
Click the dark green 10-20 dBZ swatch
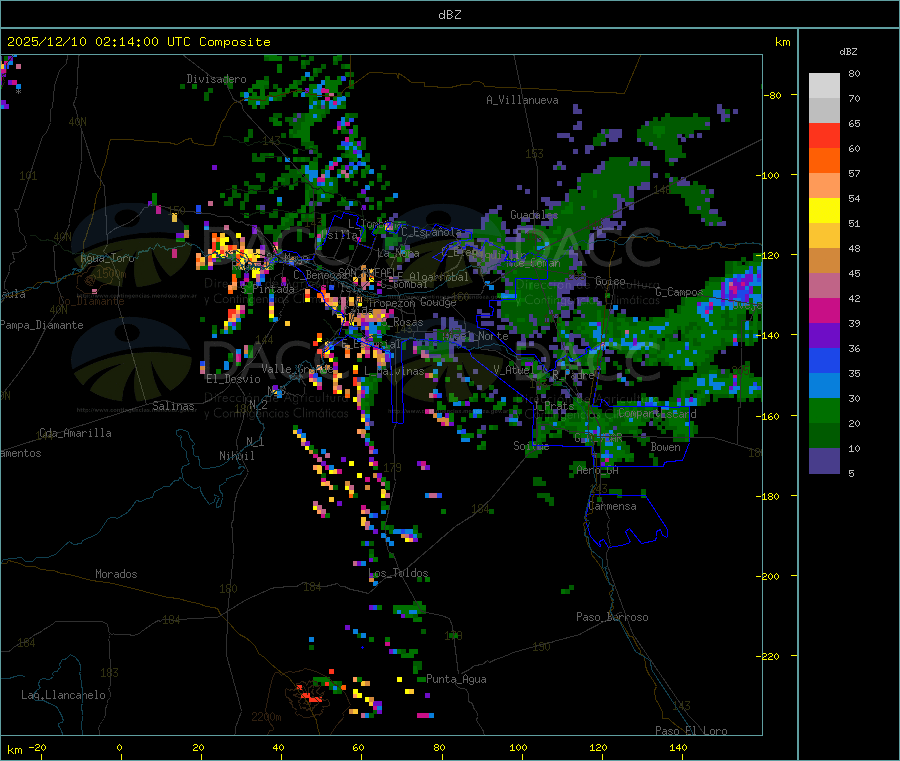[824, 436]
